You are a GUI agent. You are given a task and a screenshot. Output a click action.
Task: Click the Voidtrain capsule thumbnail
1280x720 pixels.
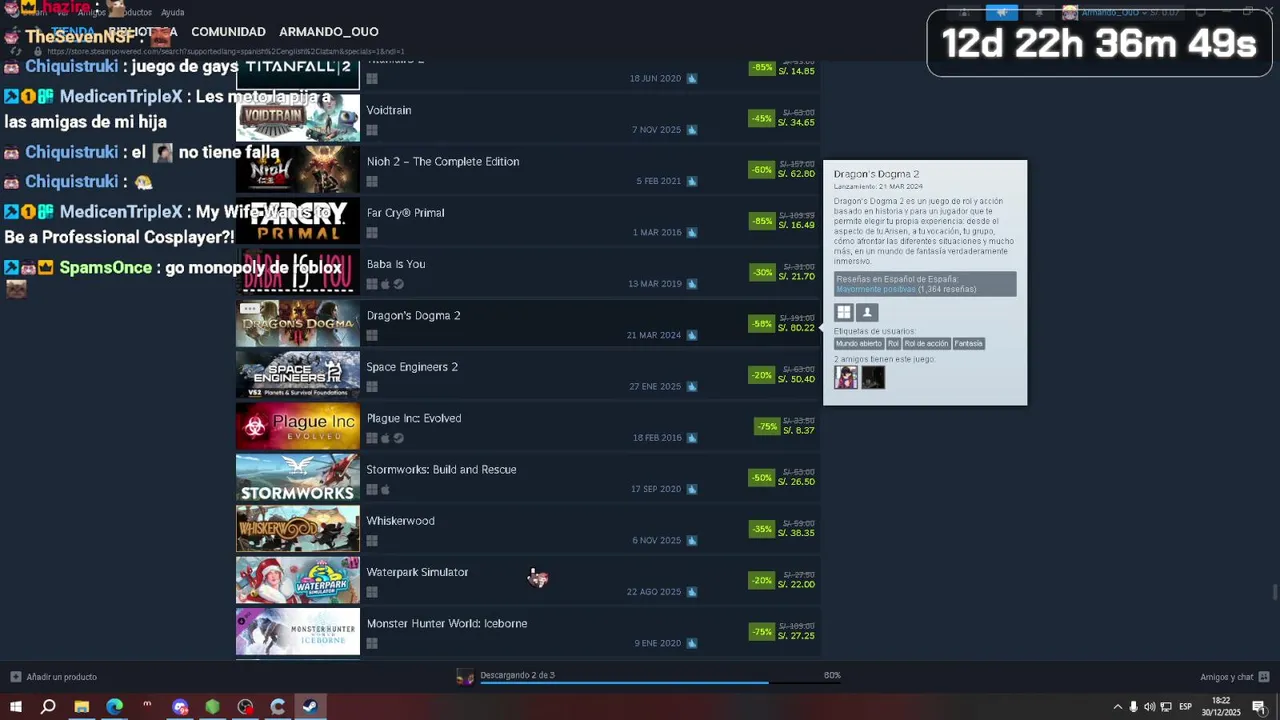[297, 118]
